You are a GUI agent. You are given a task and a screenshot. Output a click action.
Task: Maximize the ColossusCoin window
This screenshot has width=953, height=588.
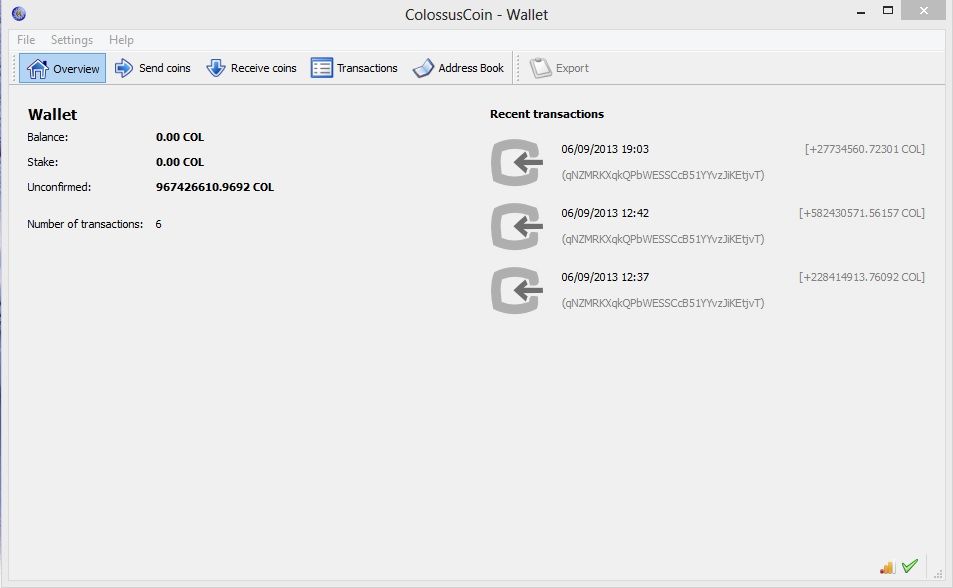887,10
